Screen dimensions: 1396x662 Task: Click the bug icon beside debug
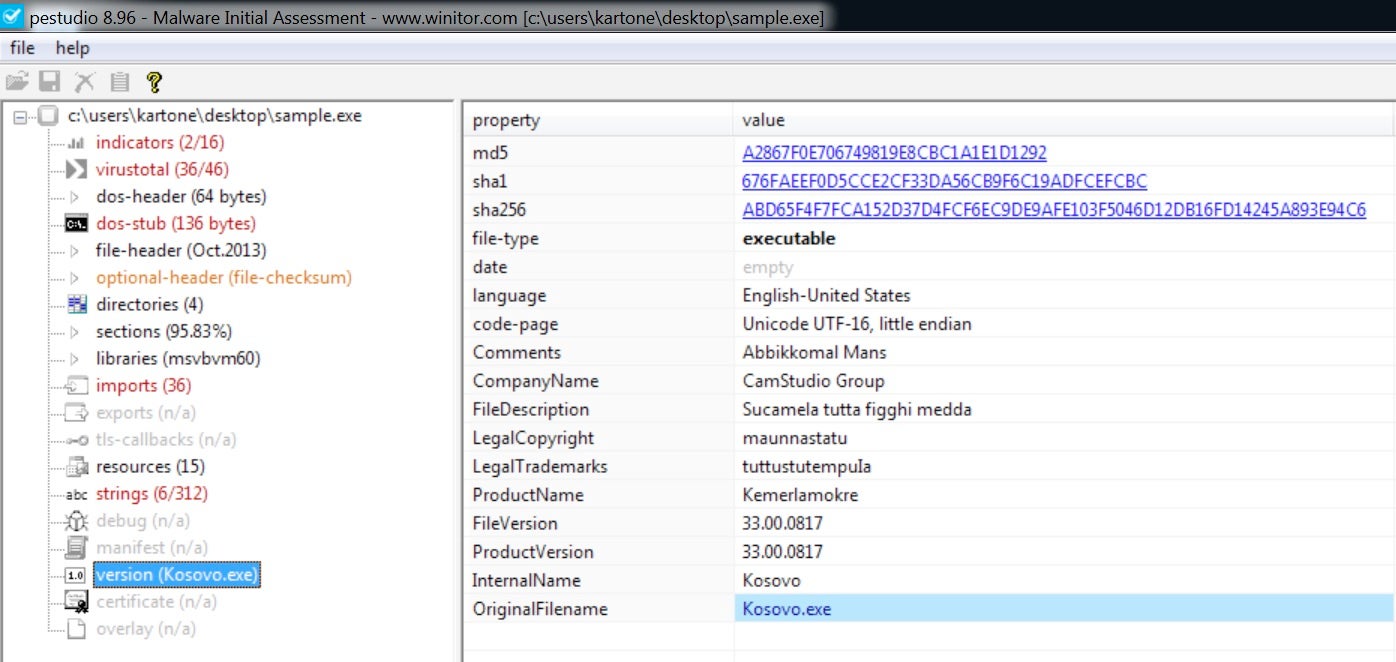click(x=76, y=521)
